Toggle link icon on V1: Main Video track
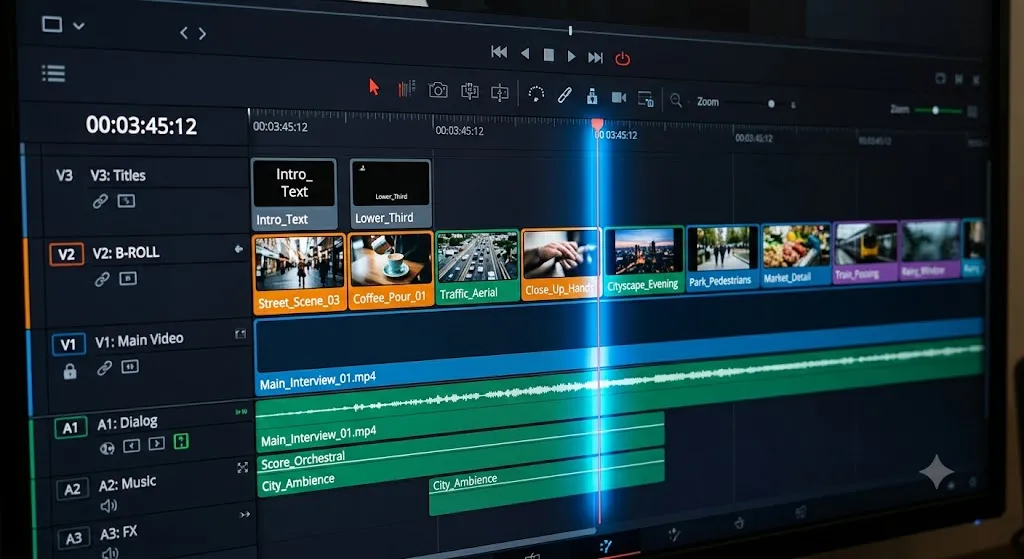The width and height of the screenshot is (1024, 559). tap(104, 368)
